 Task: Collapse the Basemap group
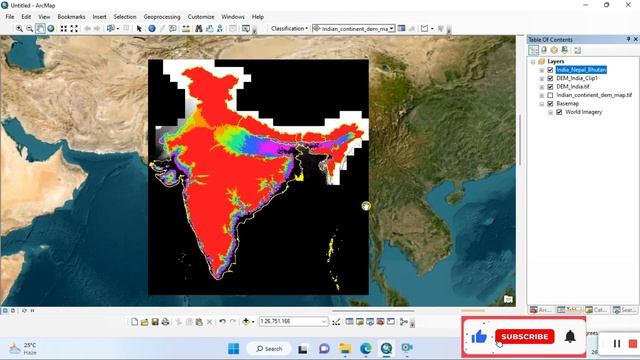(542, 104)
